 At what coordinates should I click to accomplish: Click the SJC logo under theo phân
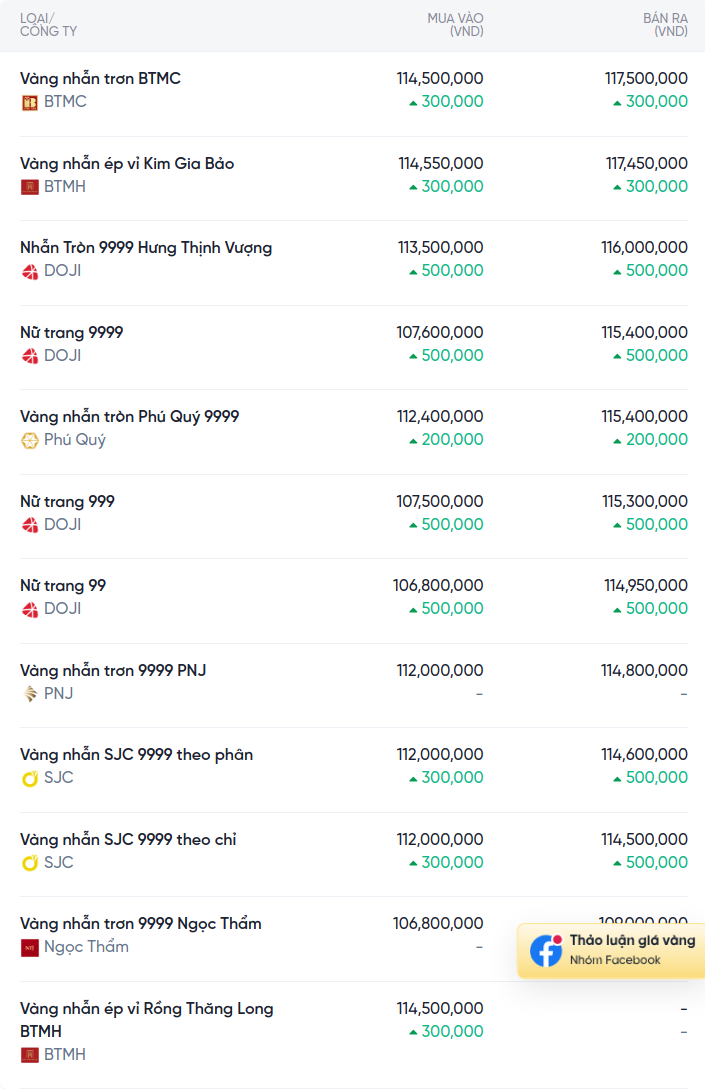coord(30,778)
